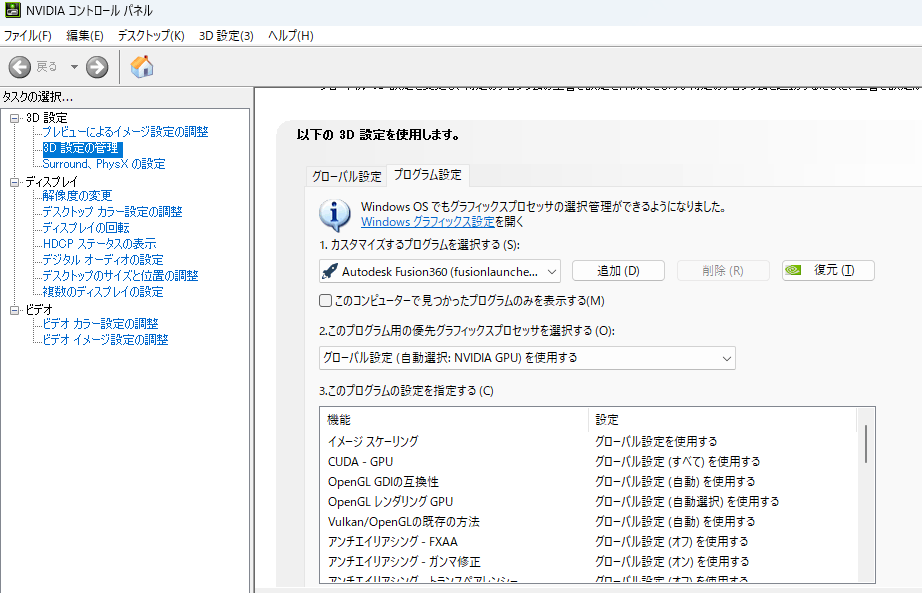Open the ファイル(F) menu
This screenshot has width=922, height=593.
pos(28,36)
